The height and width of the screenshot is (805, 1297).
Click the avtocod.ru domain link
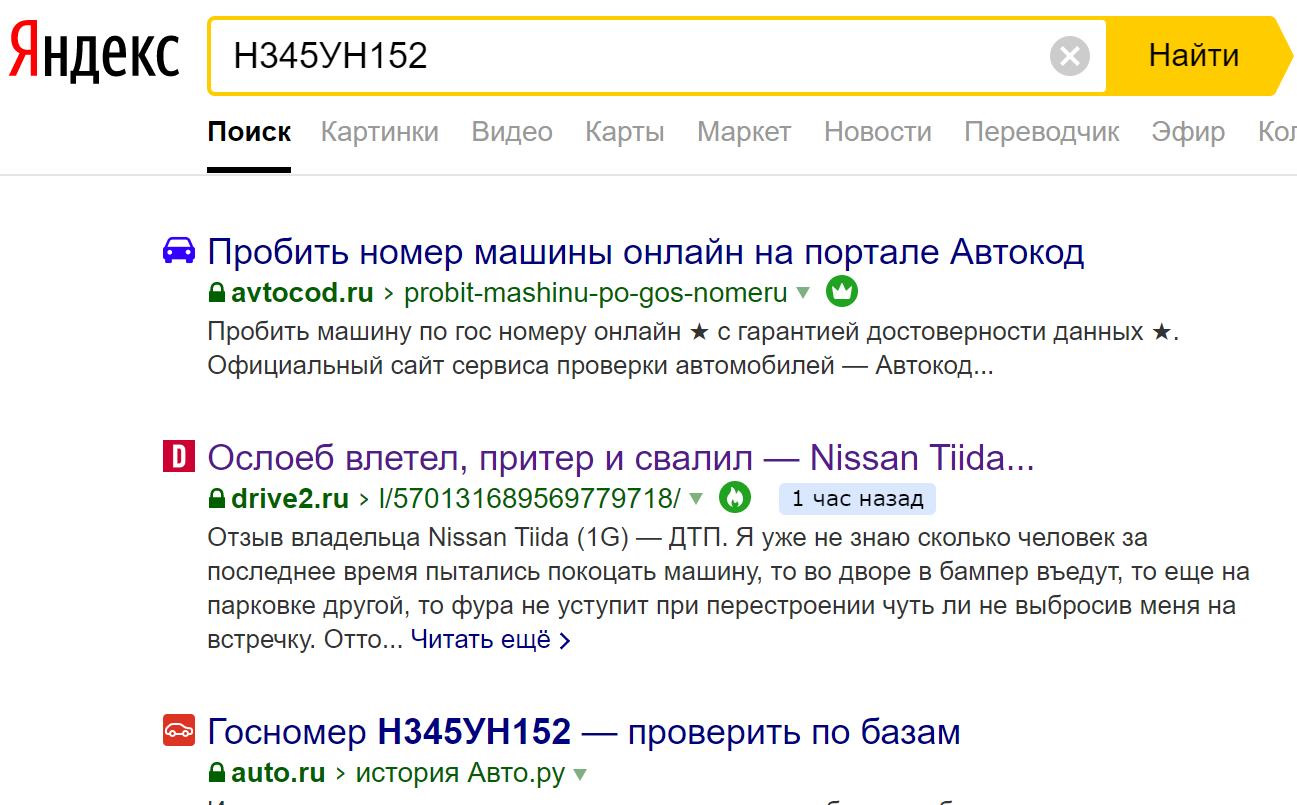click(x=302, y=293)
